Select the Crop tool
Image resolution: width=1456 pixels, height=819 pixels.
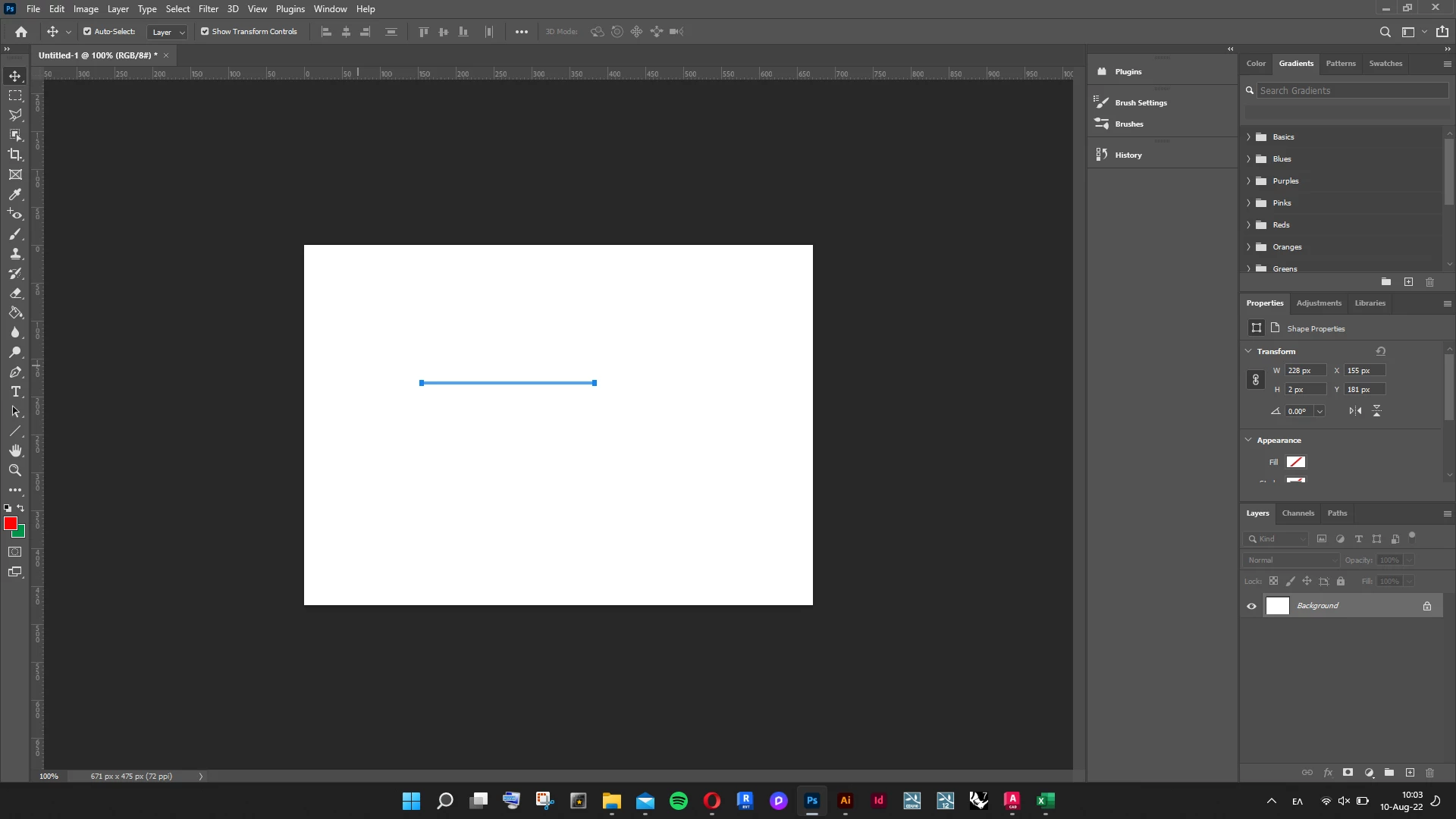(x=15, y=155)
